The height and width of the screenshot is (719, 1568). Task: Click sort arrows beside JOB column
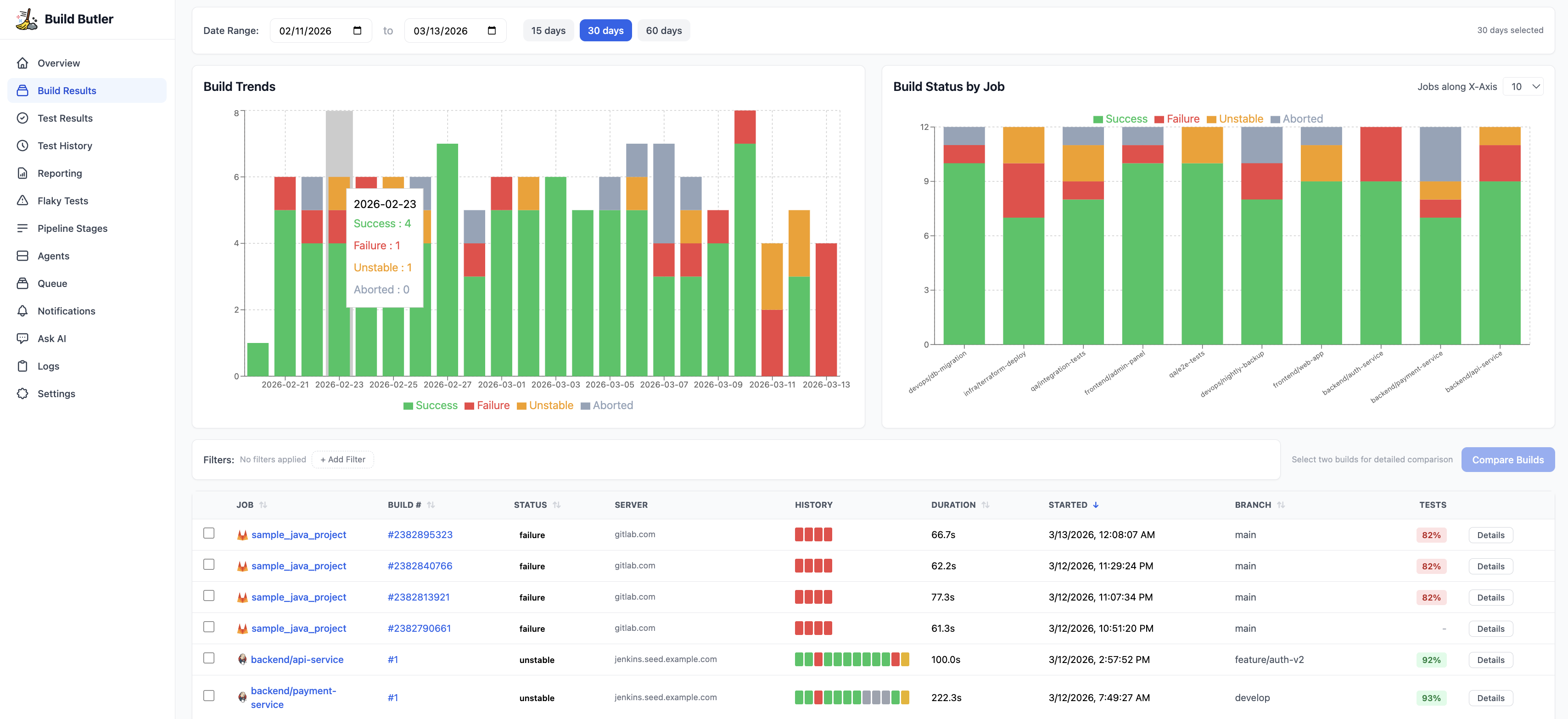point(263,505)
